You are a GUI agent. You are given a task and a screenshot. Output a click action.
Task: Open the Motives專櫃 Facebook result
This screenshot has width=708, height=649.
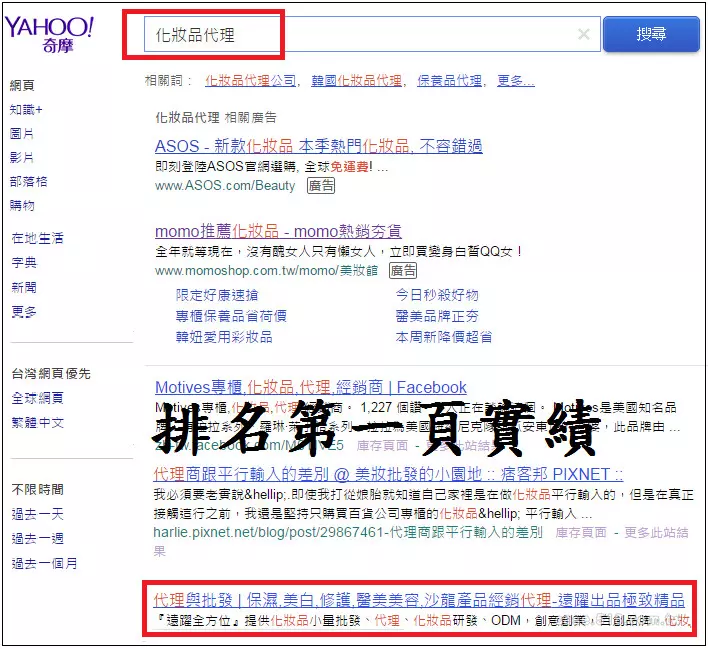pos(311,388)
